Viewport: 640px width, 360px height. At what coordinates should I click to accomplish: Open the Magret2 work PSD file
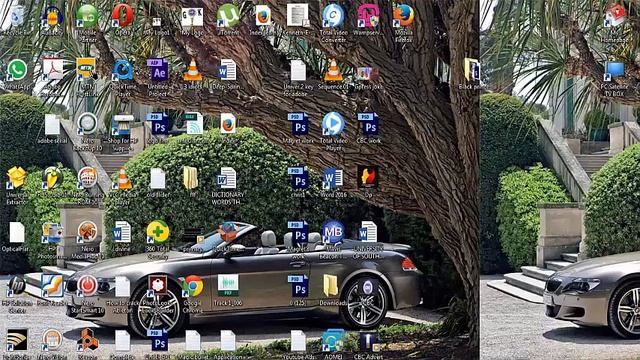click(x=299, y=232)
